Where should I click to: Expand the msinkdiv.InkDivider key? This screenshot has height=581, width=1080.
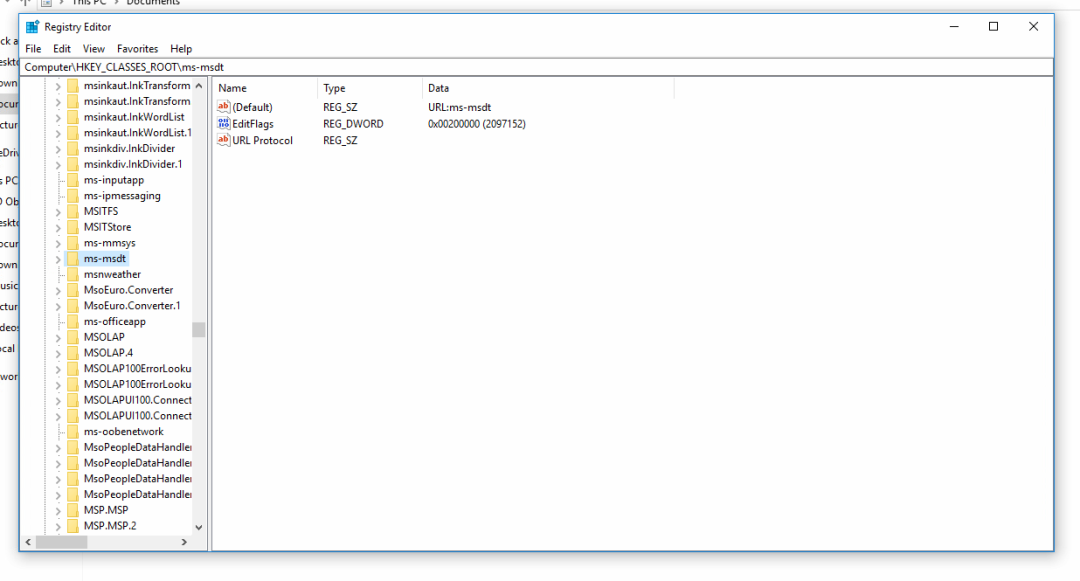tap(58, 149)
